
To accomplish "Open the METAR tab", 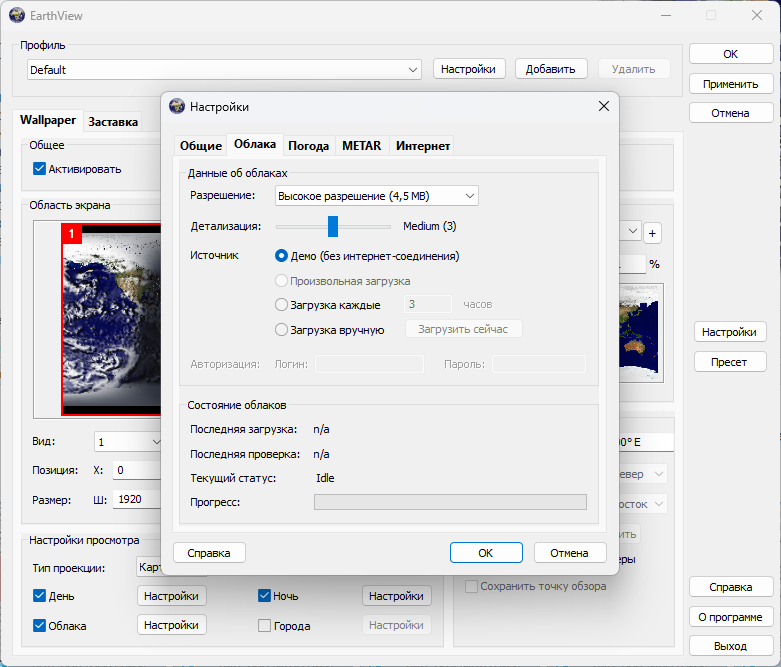I will pos(361,146).
